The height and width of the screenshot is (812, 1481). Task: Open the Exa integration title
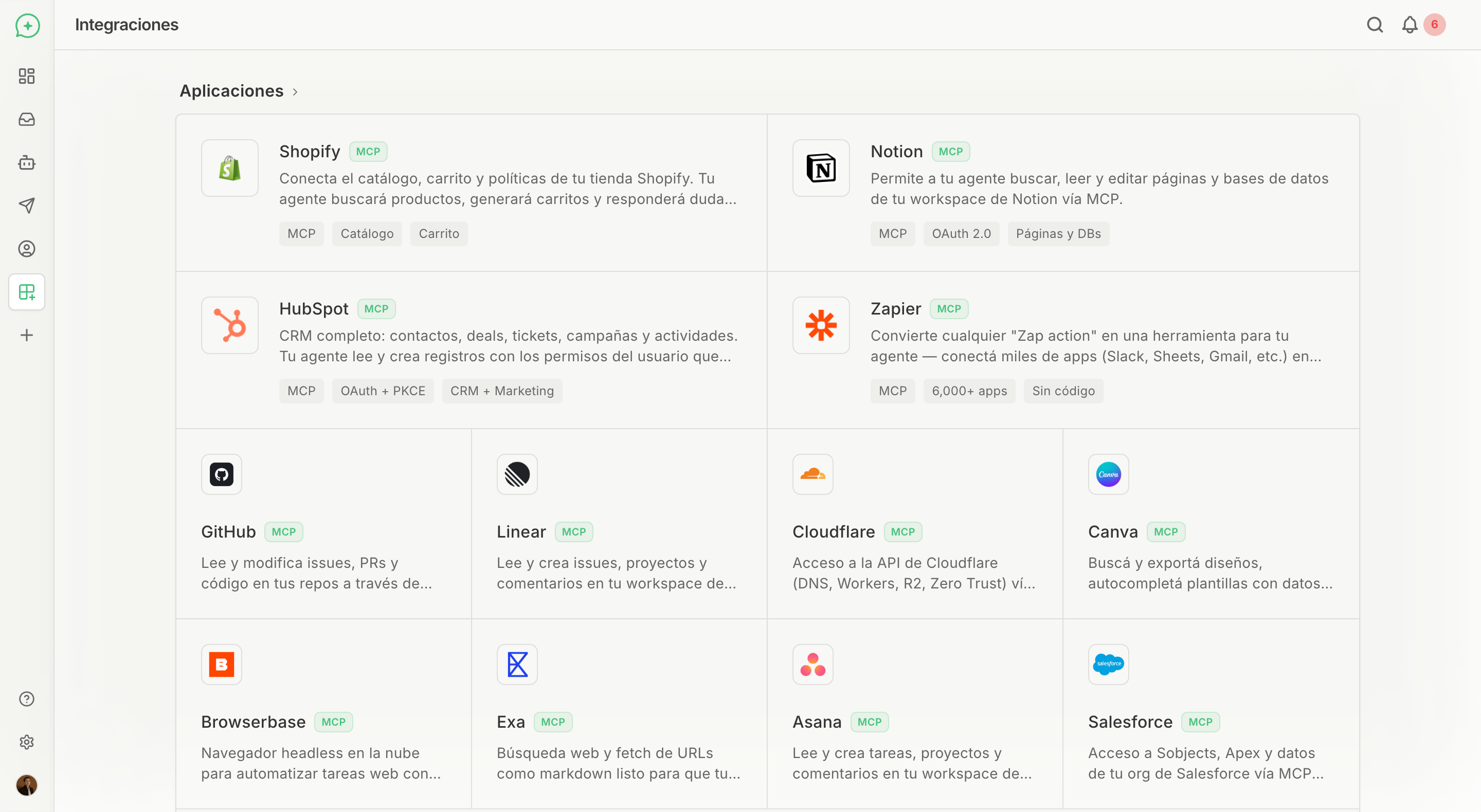click(x=511, y=723)
